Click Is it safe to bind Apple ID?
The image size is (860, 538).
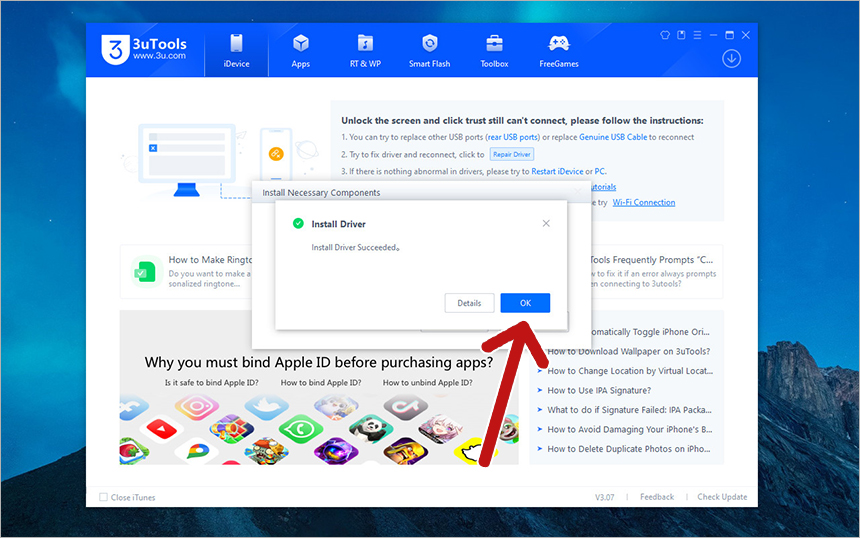[x=211, y=382]
